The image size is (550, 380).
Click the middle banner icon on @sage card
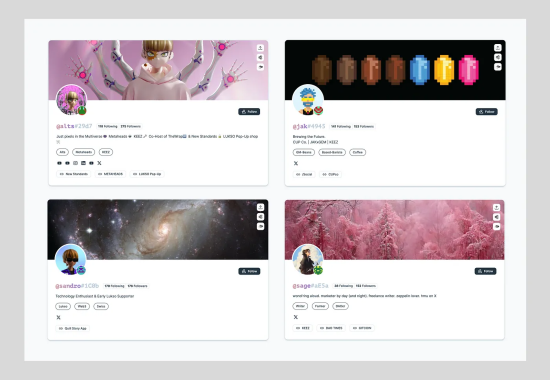(497, 217)
